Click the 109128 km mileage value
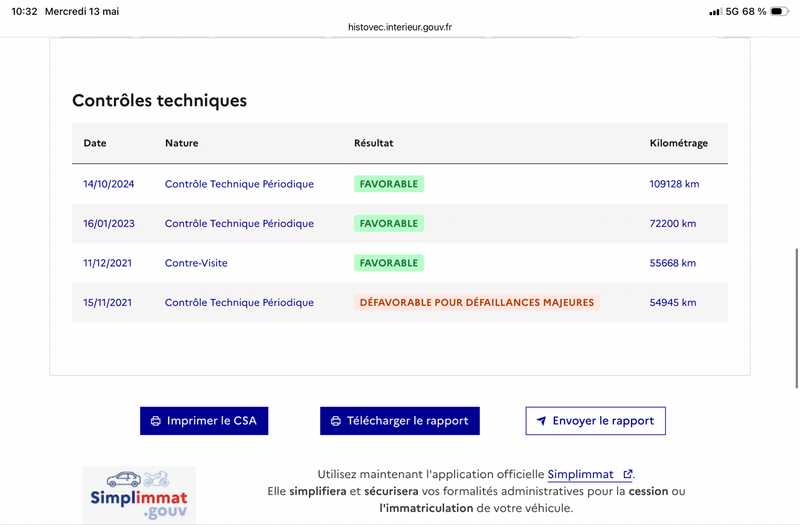800x525 pixels. click(674, 184)
